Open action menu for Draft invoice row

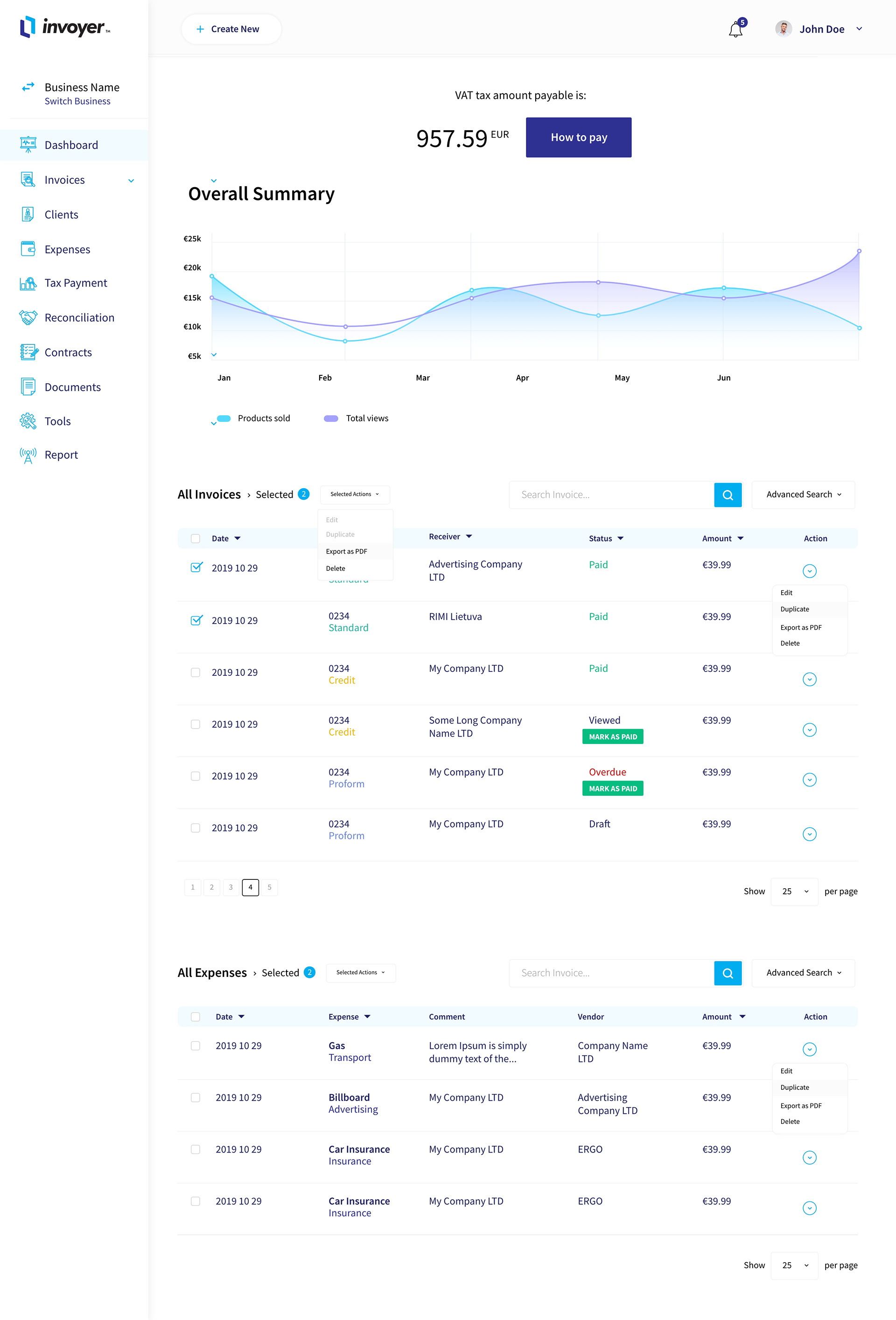click(x=809, y=834)
